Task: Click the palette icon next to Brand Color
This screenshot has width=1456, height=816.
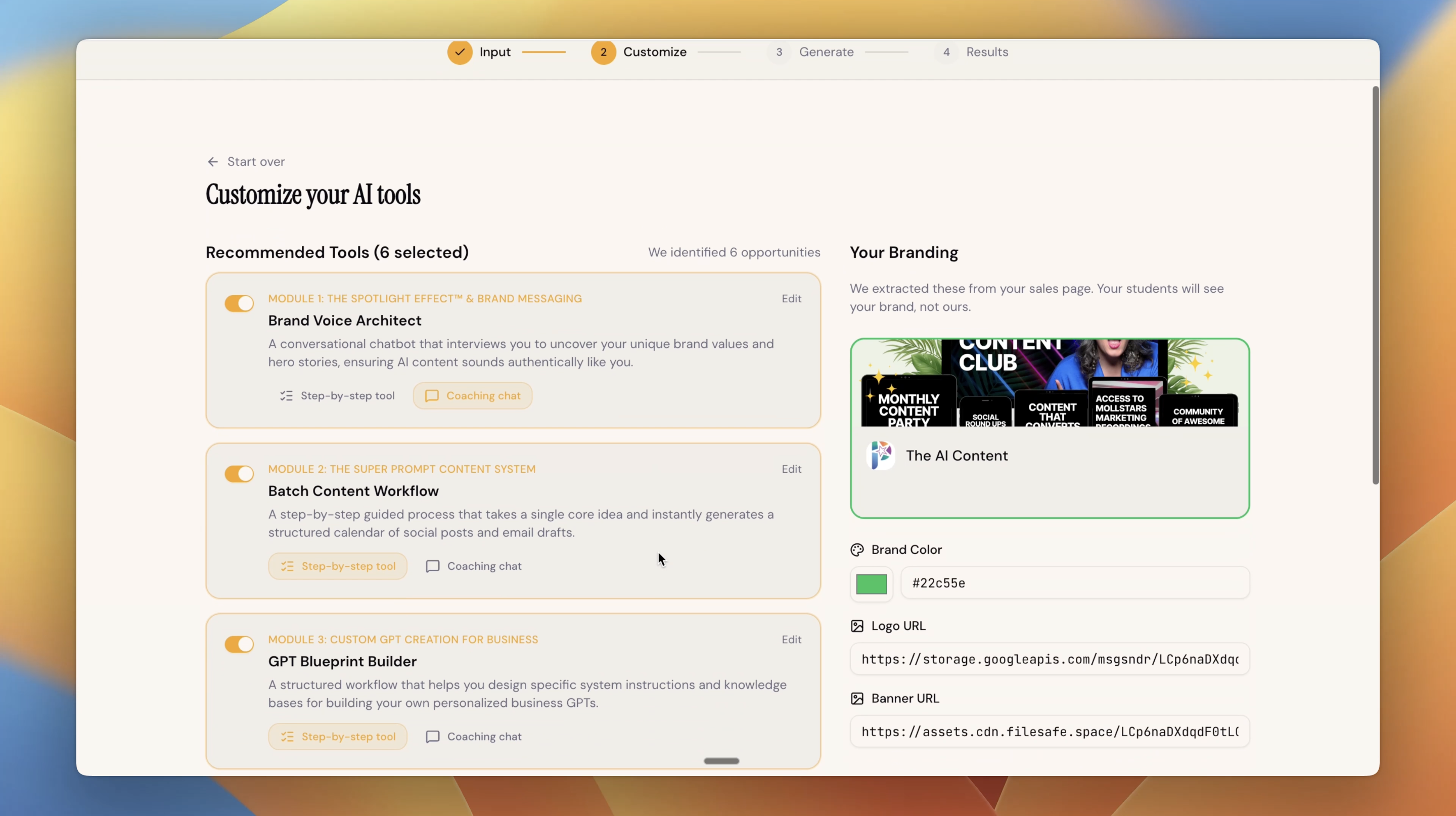Action: (856, 549)
